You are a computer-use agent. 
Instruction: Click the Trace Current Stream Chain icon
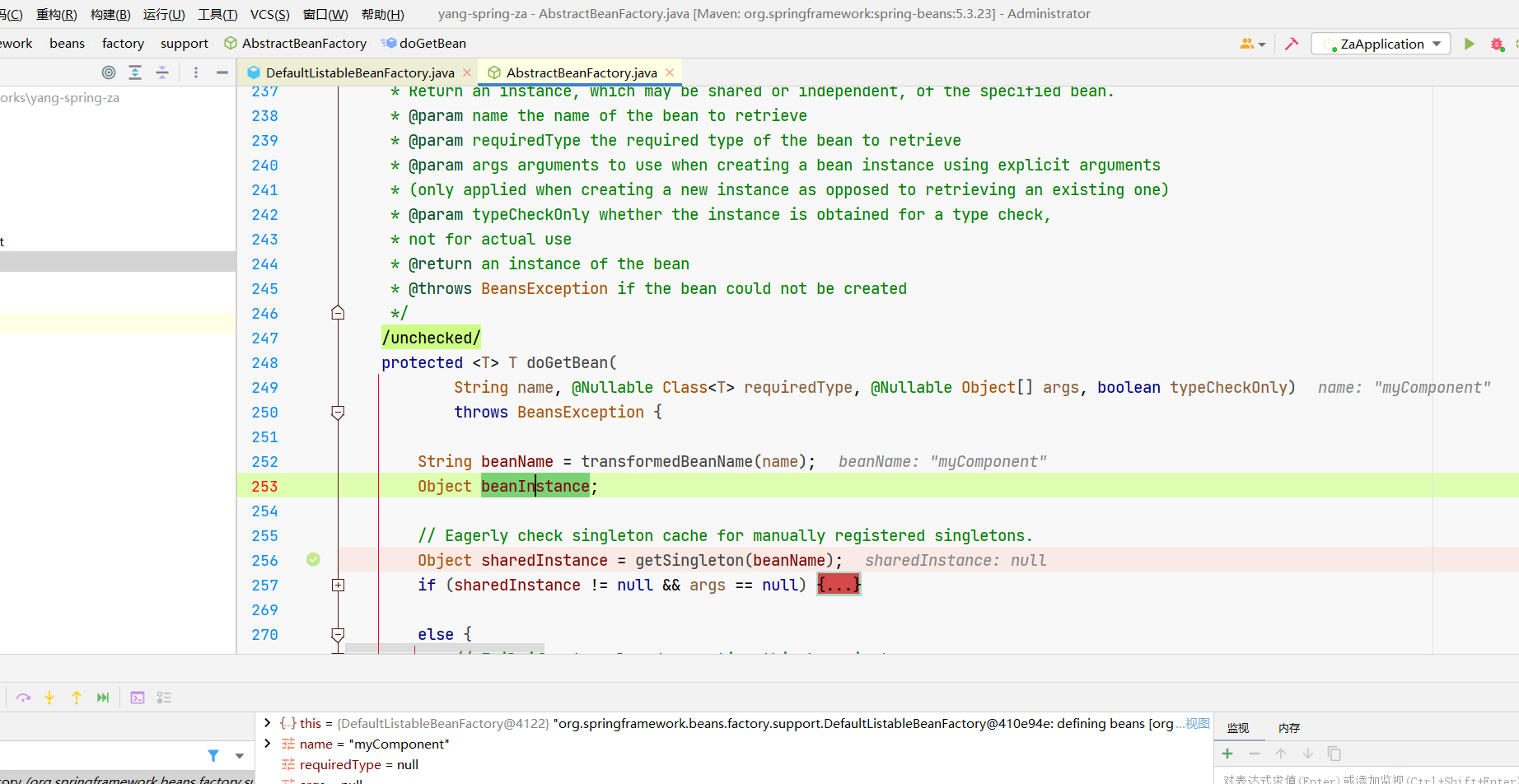tap(164, 698)
